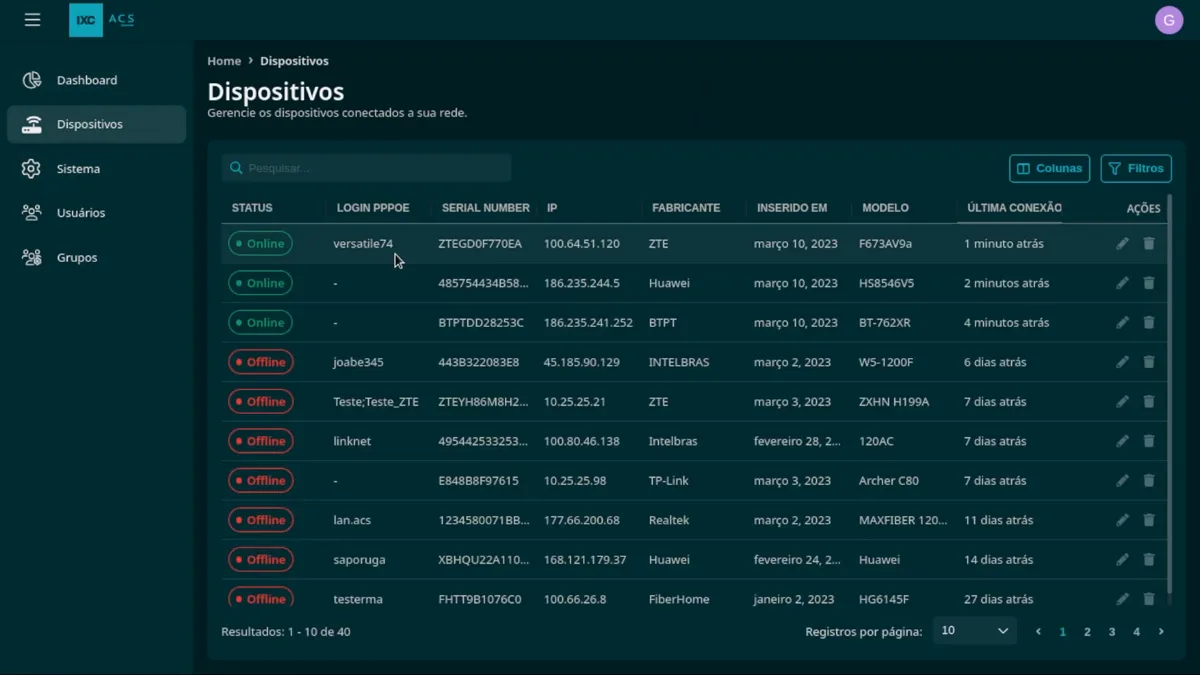The width and height of the screenshot is (1200, 675).
Task: Open the Filtros filter panel
Action: pyautogui.click(x=1136, y=169)
